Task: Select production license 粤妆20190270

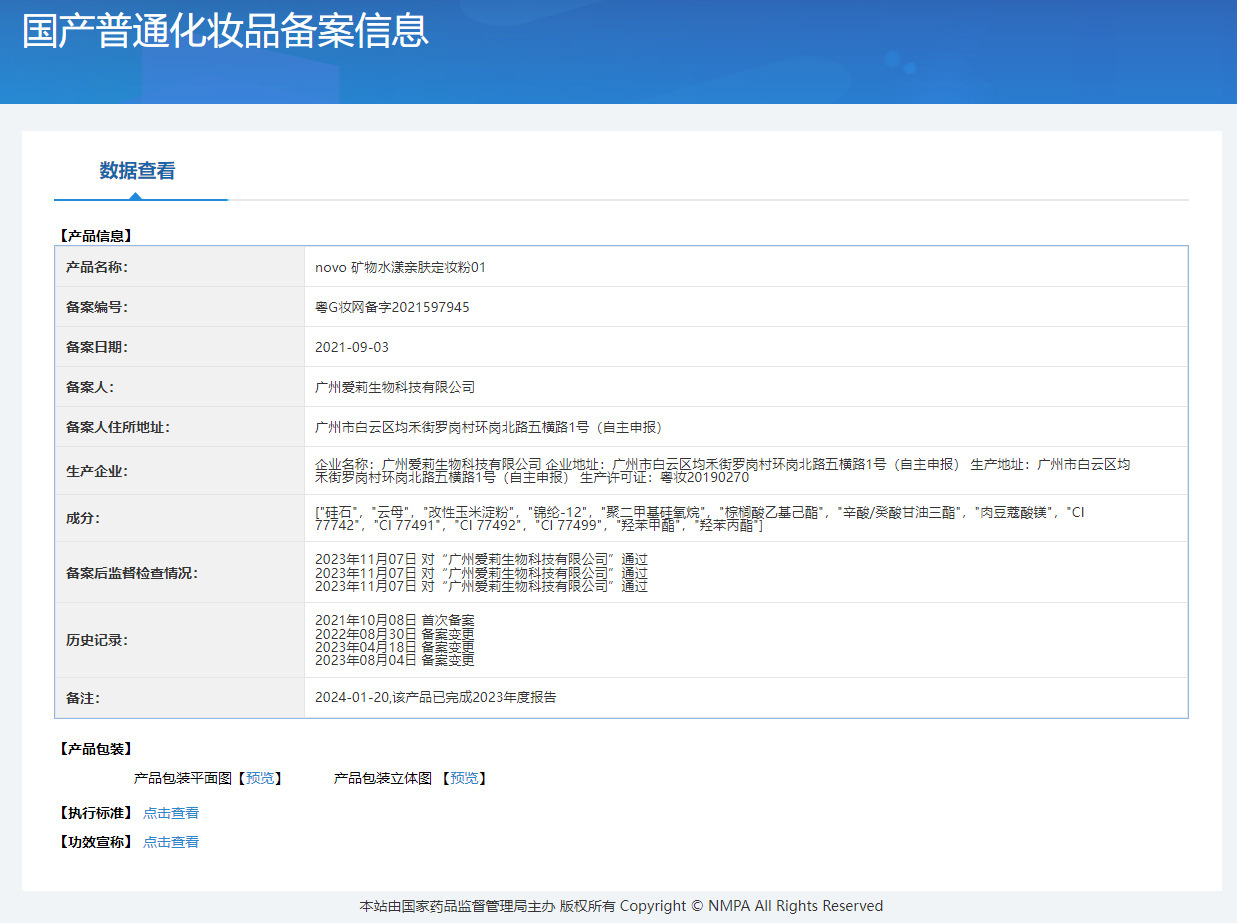Action: coord(706,478)
